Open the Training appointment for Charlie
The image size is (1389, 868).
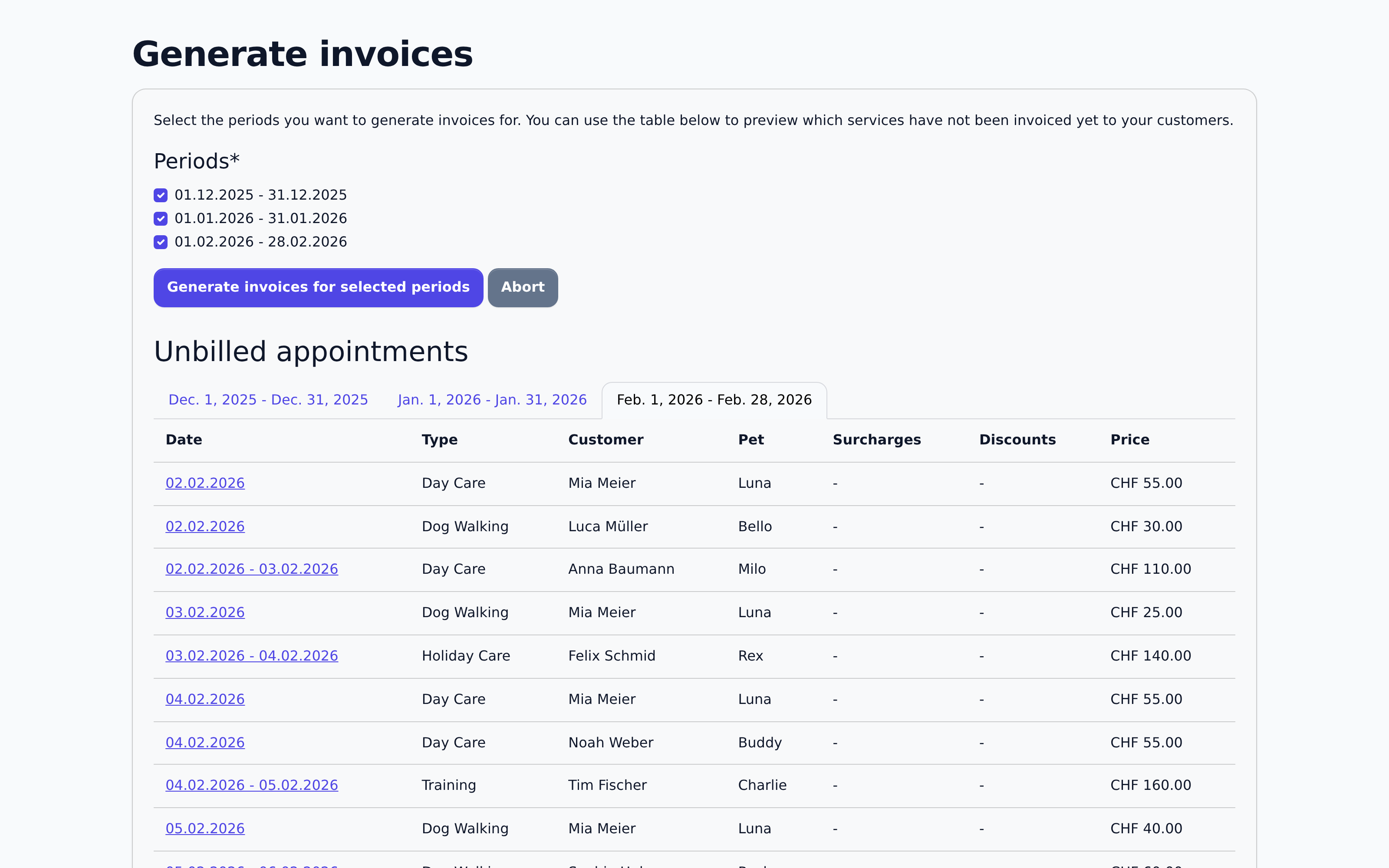pyautogui.click(x=251, y=785)
